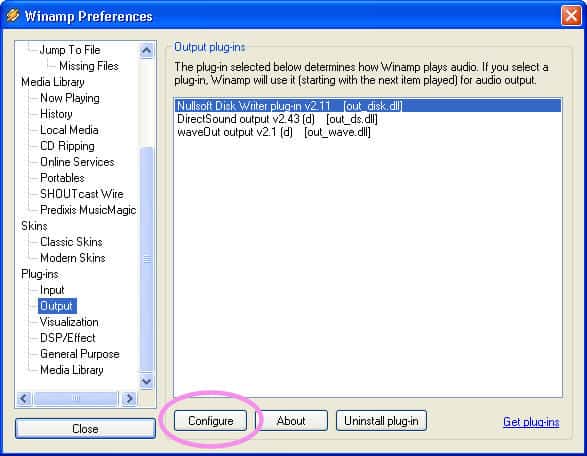
Task: Open the Get plug-ins link
Action: tap(531, 422)
